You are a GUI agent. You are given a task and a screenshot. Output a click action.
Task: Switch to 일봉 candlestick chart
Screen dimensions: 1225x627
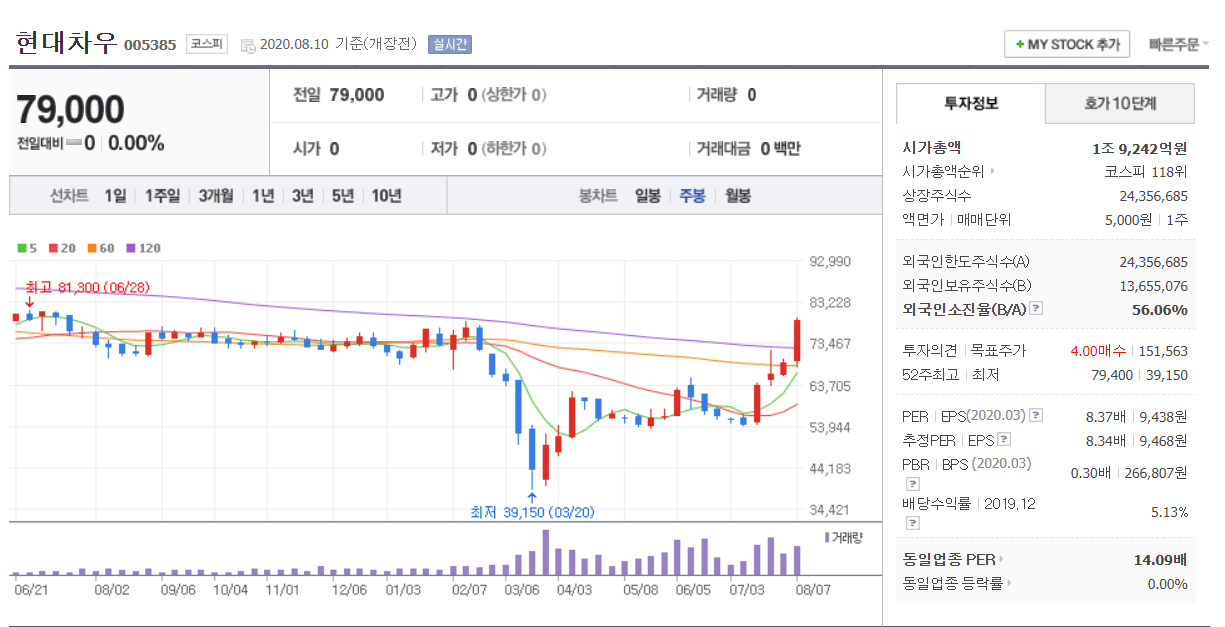pos(648,196)
